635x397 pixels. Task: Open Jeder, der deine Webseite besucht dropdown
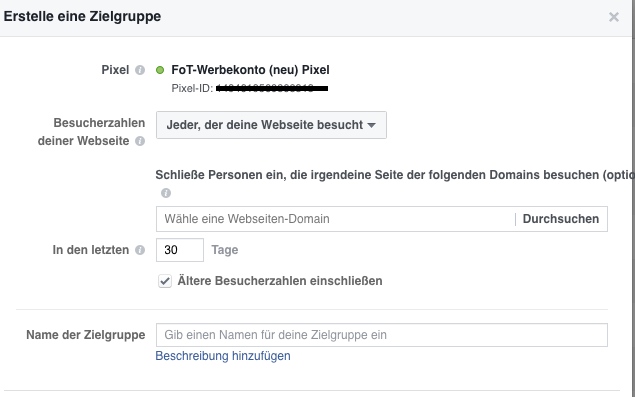[271, 125]
